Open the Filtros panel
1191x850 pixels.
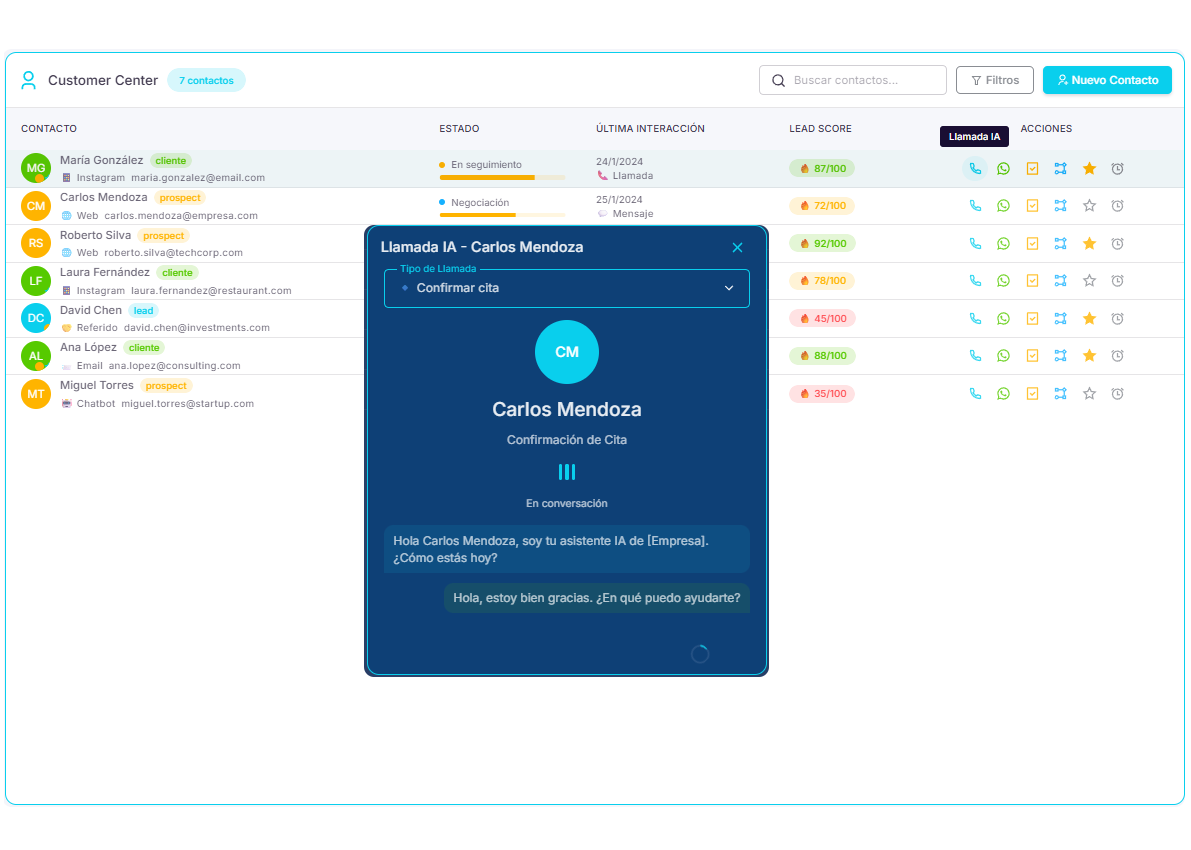pyautogui.click(x=995, y=80)
